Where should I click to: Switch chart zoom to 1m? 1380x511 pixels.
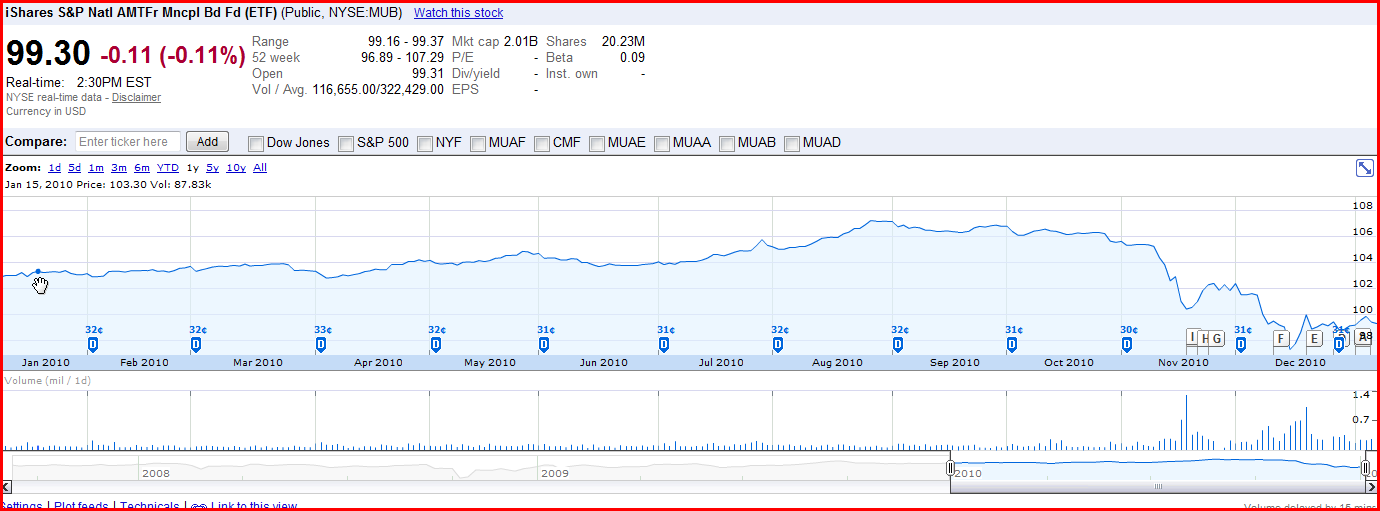coord(96,168)
